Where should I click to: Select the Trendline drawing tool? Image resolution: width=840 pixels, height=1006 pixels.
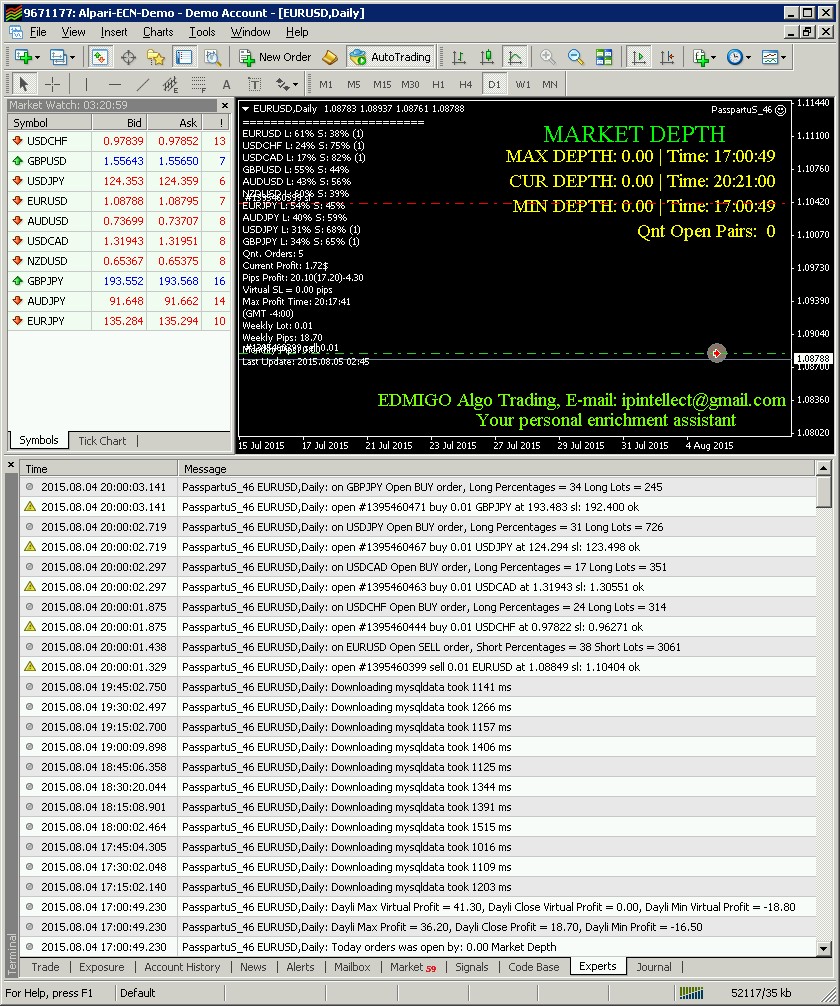(142, 84)
